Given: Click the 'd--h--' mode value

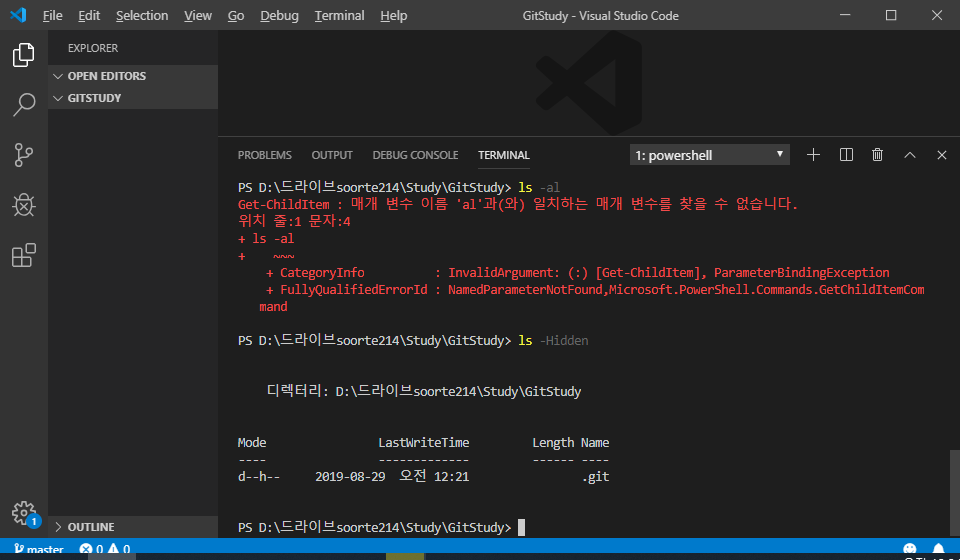Looking at the screenshot, I should 259,477.
